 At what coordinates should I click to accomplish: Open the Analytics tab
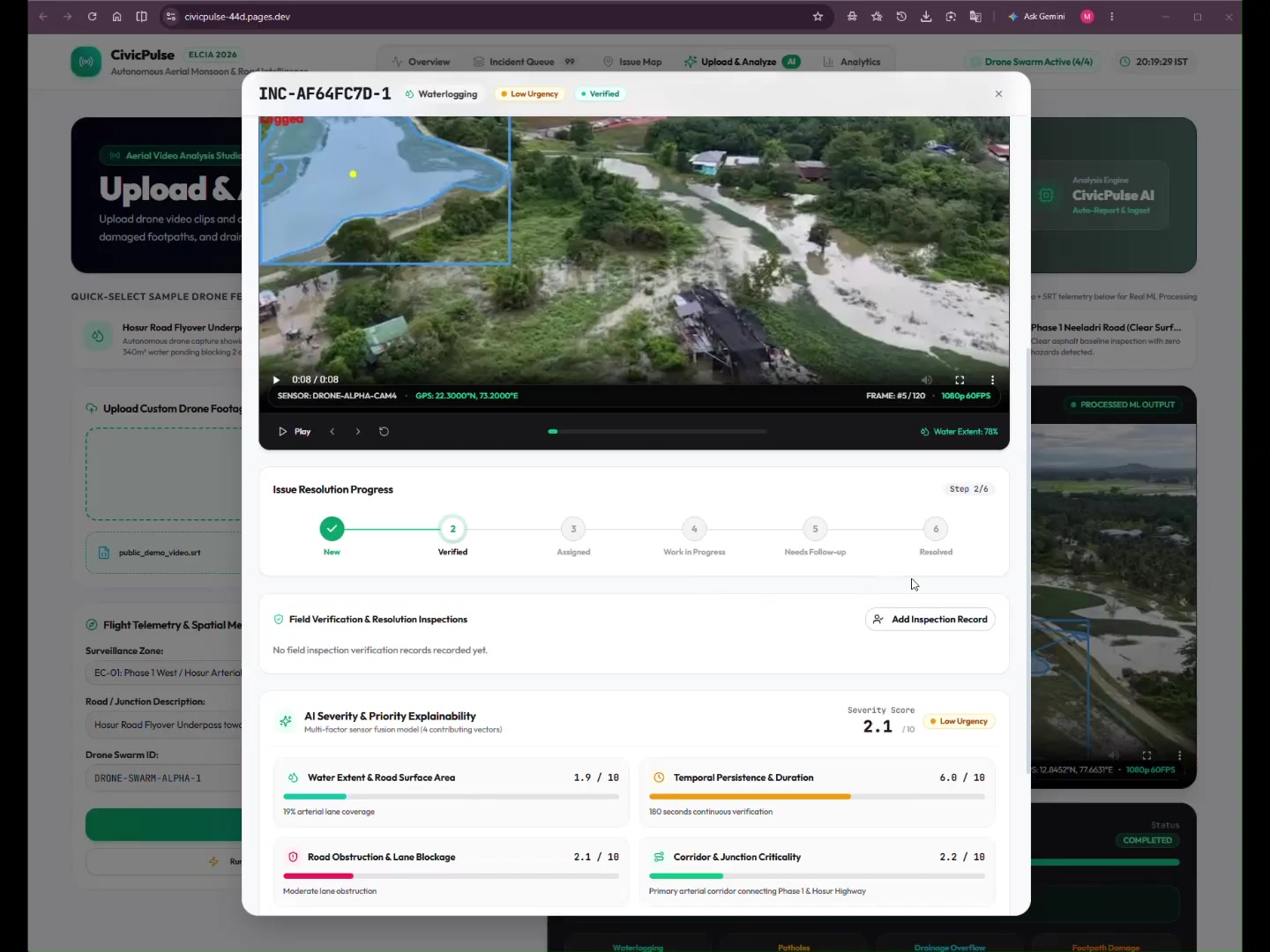[x=852, y=62]
